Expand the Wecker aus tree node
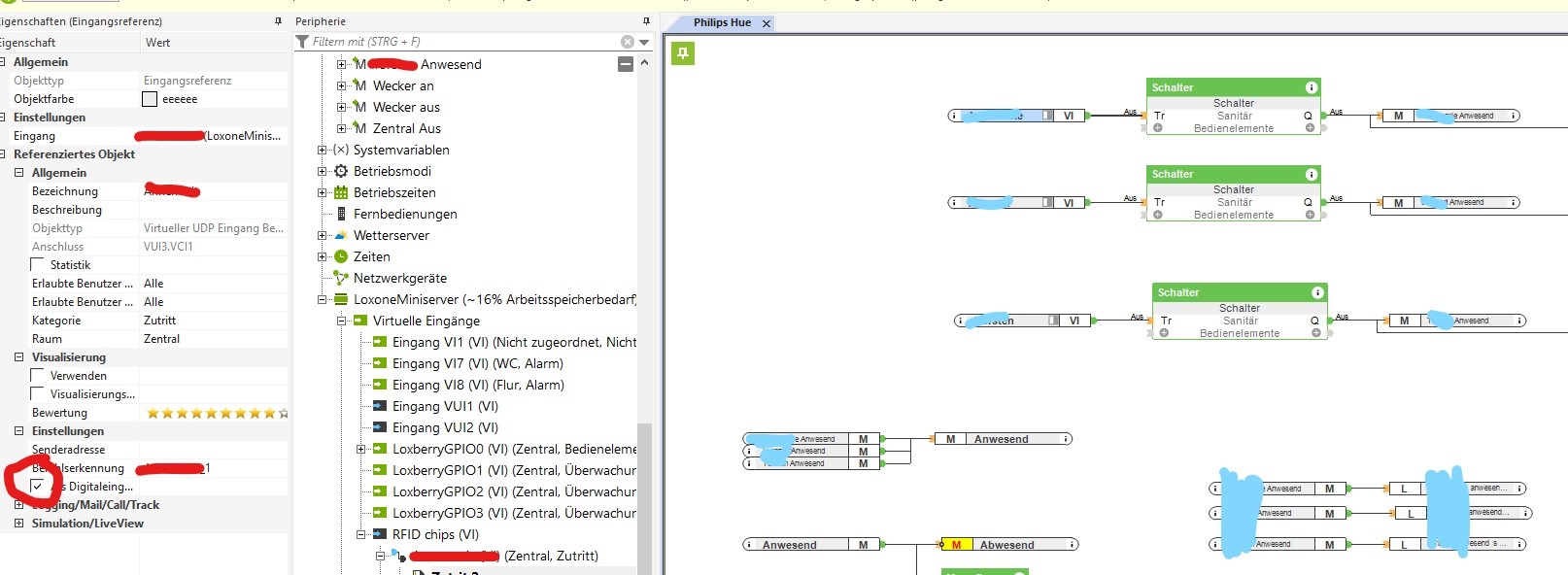This screenshot has width=1568, height=575. pyautogui.click(x=341, y=107)
